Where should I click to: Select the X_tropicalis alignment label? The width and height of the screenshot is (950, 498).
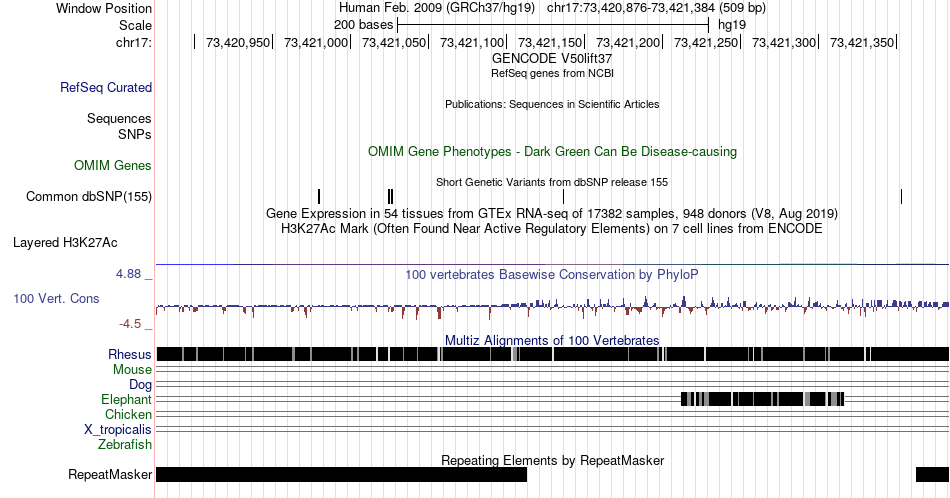(118, 430)
